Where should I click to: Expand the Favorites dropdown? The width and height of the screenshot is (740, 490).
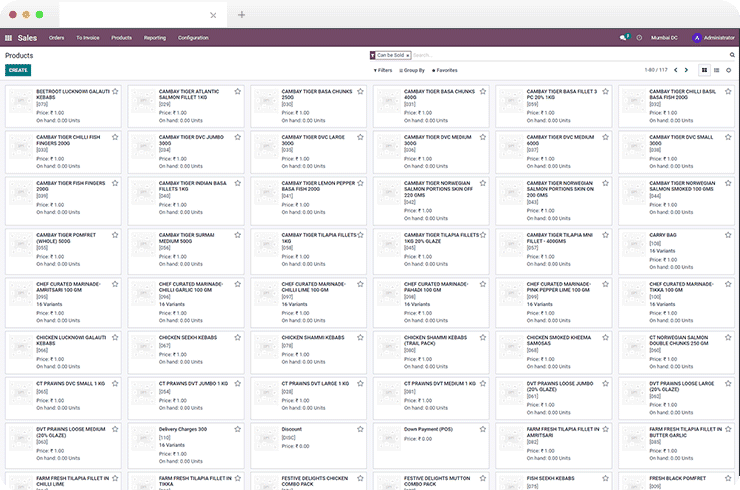tap(445, 70)
